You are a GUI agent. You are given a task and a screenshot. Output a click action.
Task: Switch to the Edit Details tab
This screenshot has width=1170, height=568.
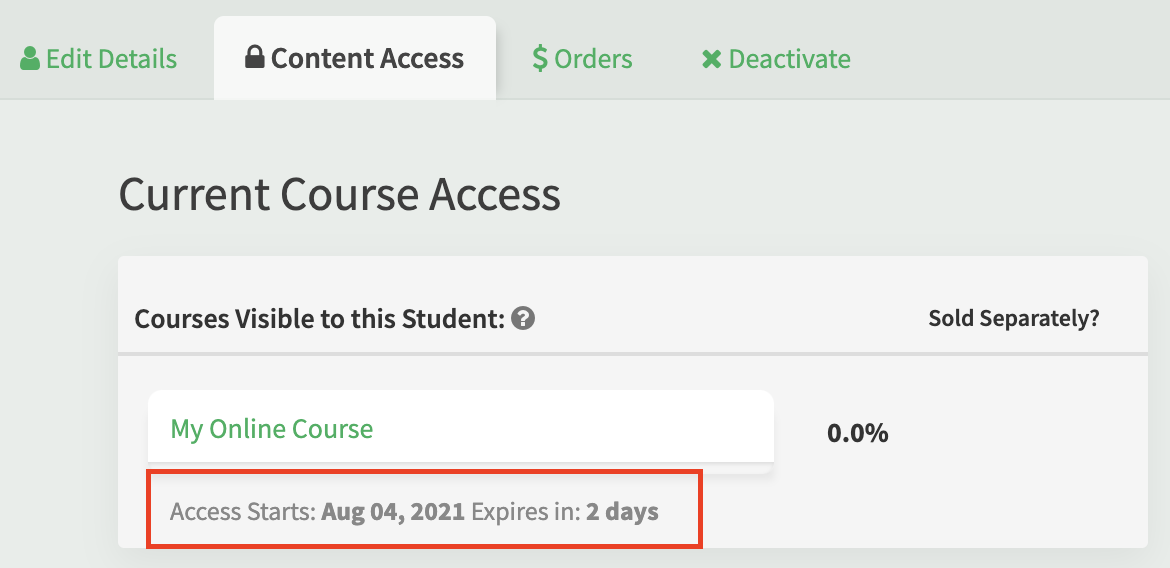(98, 58)
